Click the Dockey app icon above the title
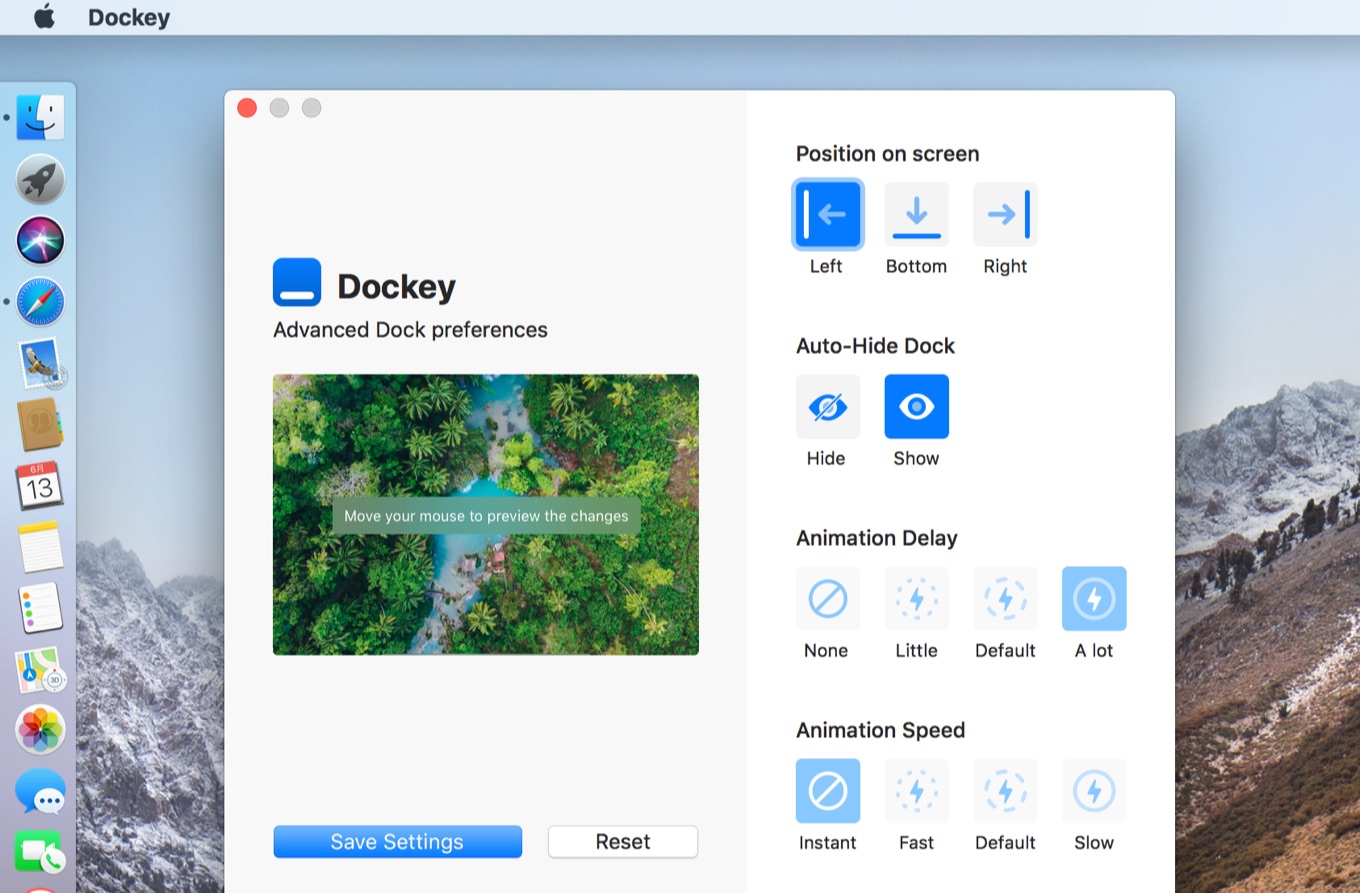The width and height of the screenshot is (1360, 893). point(295,282)
